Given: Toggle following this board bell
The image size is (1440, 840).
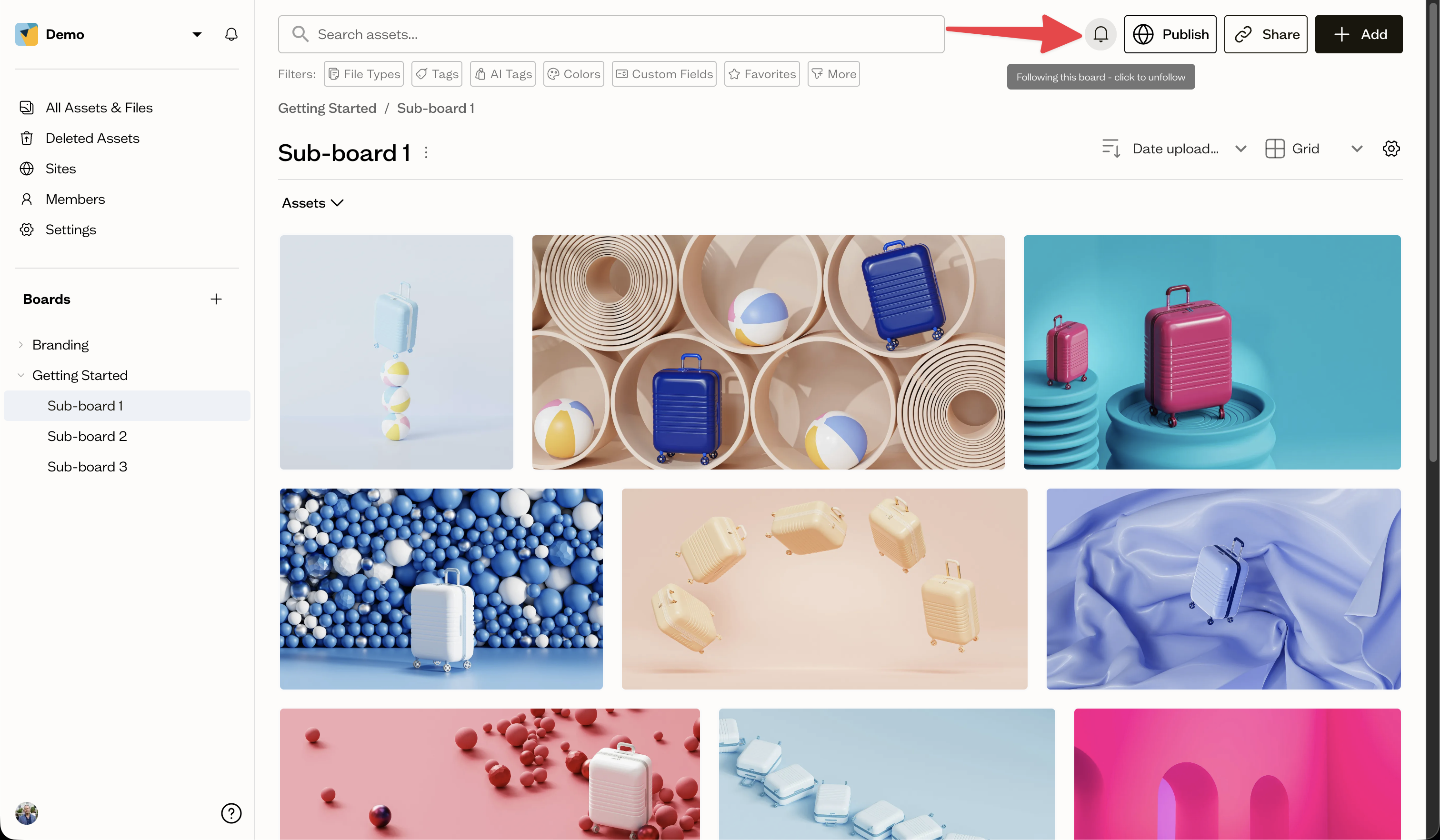Looking at the screenshot, I should pos(1100,34).
